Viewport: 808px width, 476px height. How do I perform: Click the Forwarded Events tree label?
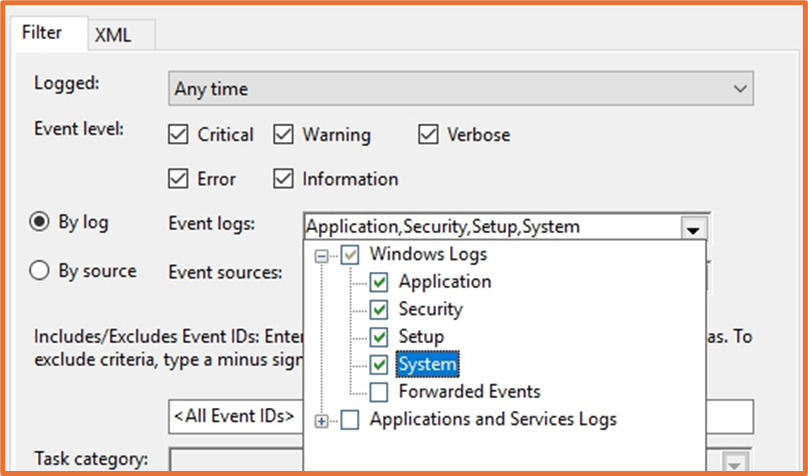pos(469,392)
